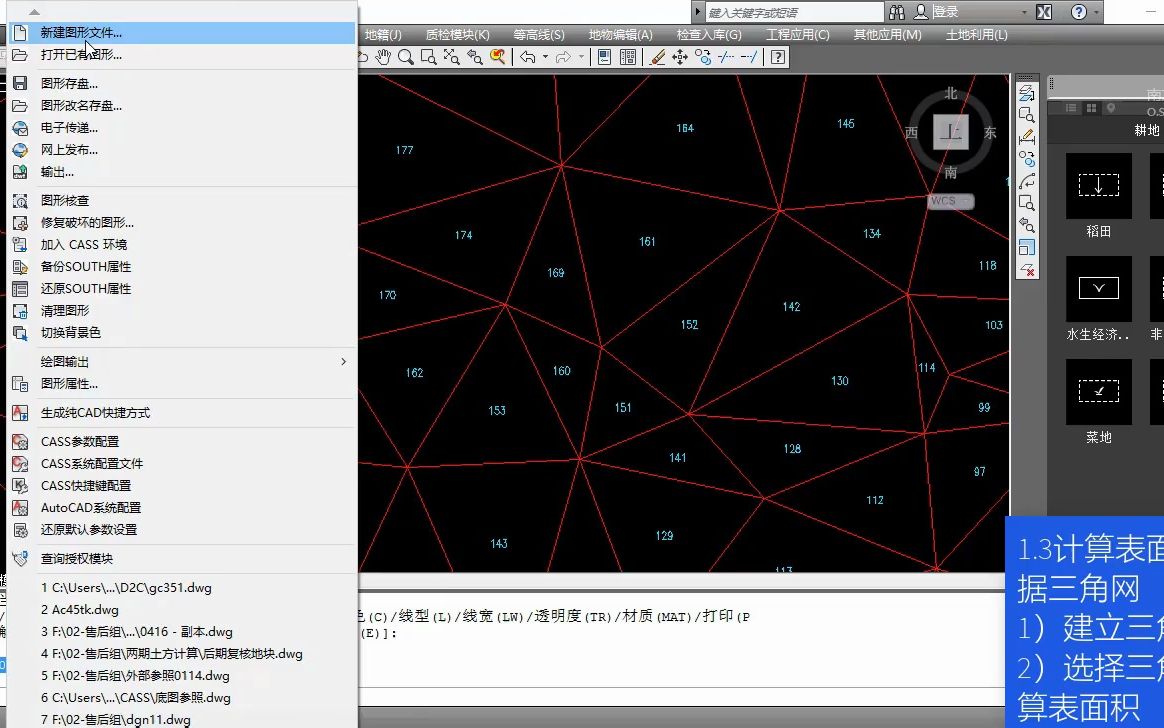This screenshot has width=1164, height=728.
Task: Select the Move tool icon
Action: click(678, 57)
